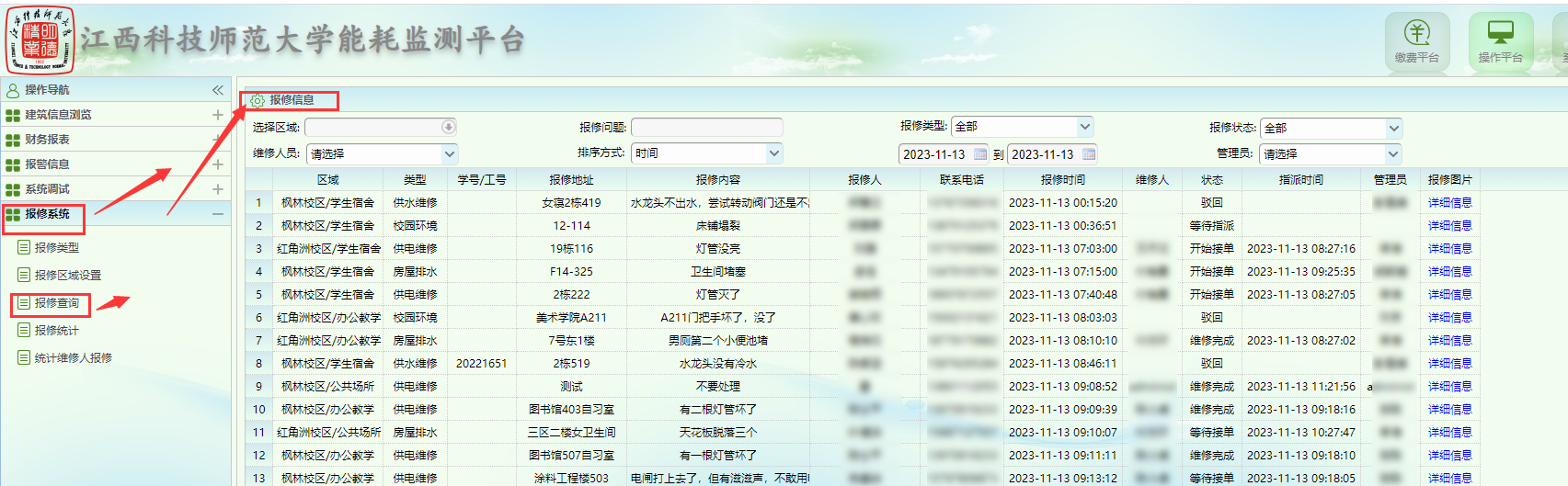Click the 报修问题 text input field
The image size is (1568, 486).
tap(706, 127)
